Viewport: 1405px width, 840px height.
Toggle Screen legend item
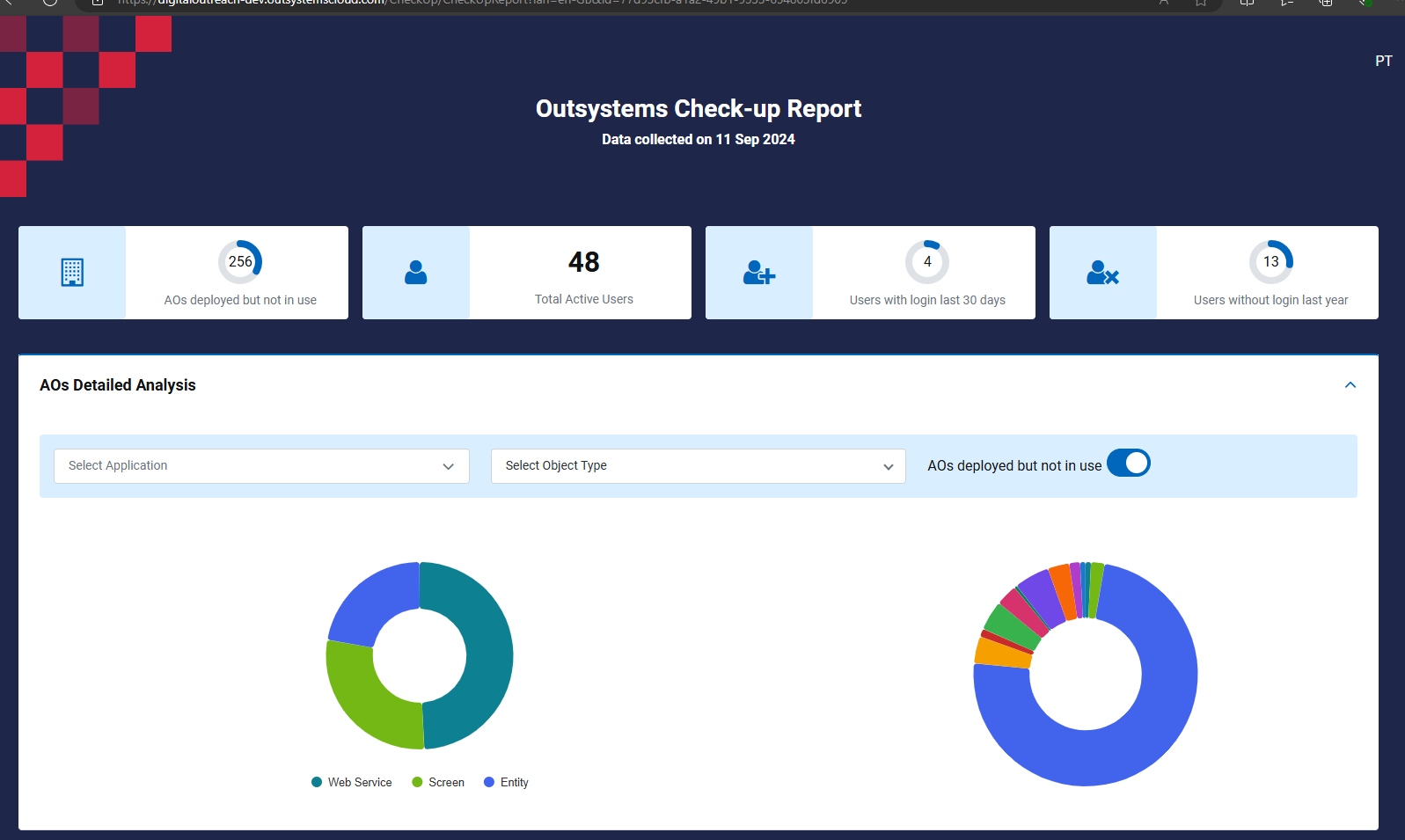coord(438,782)
